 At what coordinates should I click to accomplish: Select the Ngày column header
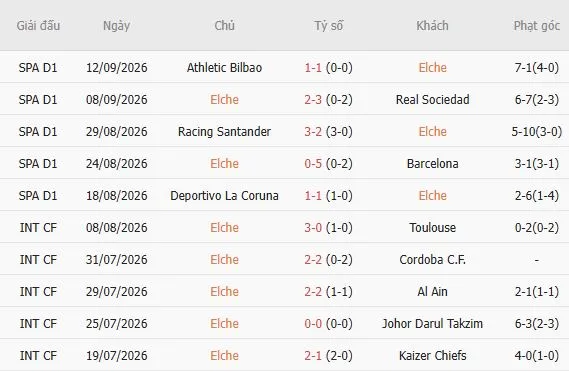116,26
